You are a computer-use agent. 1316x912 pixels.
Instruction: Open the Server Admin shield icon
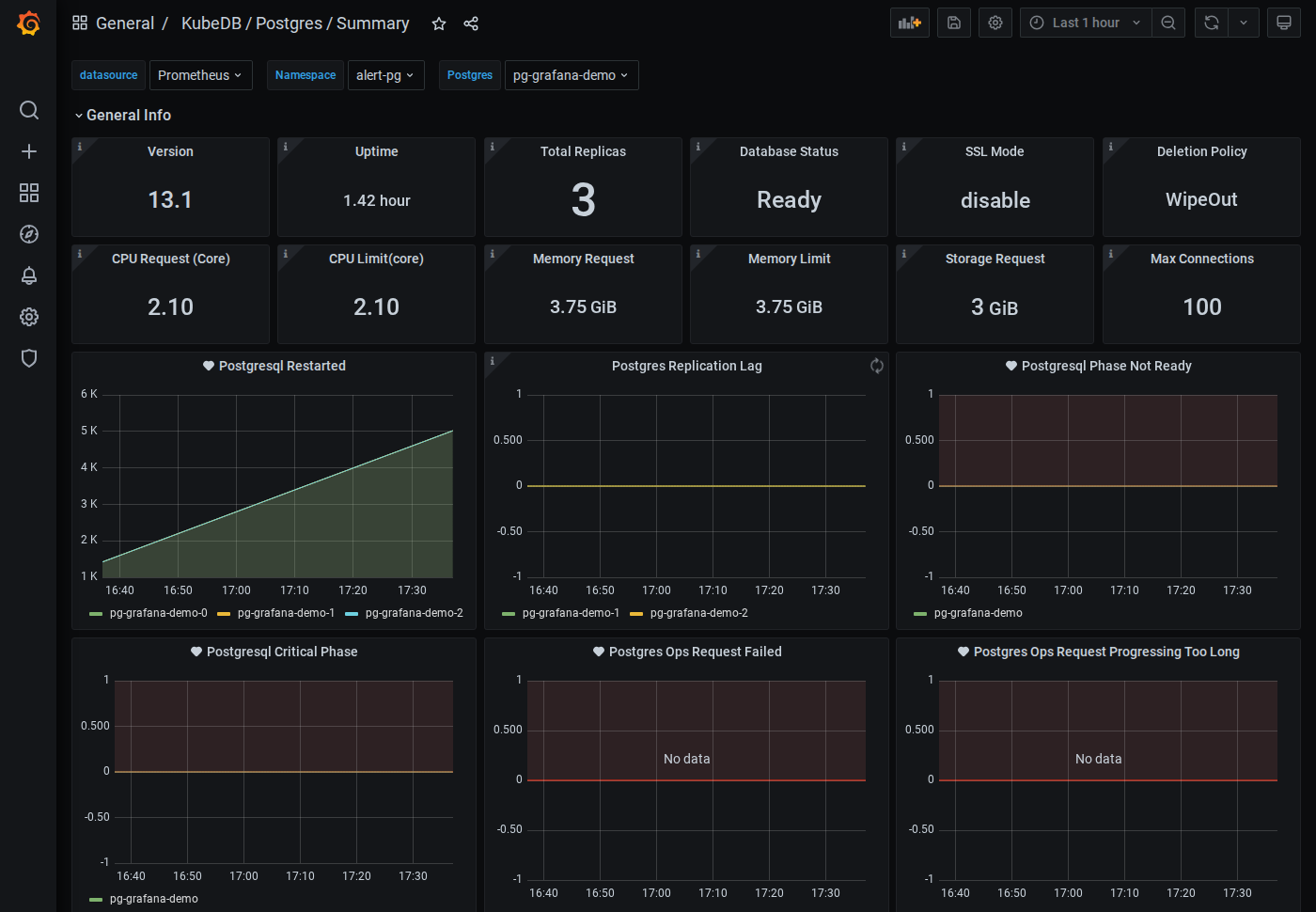[x=29, y=358]
